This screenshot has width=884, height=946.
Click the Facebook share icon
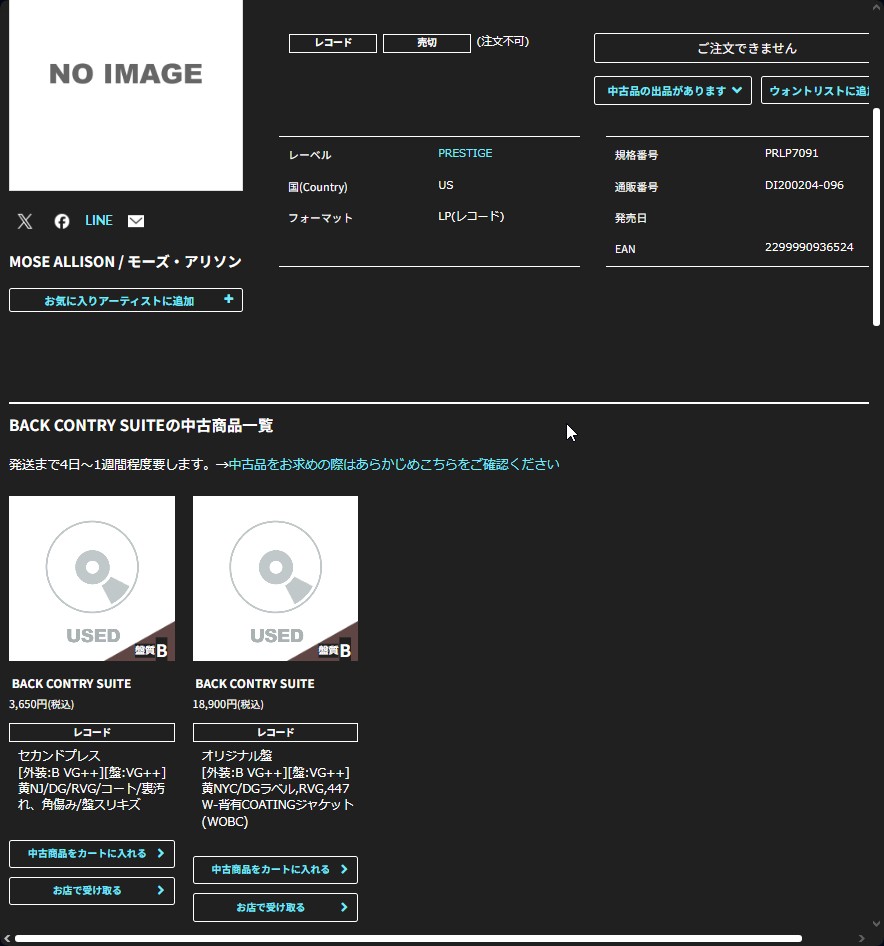(x=62, y=221)
